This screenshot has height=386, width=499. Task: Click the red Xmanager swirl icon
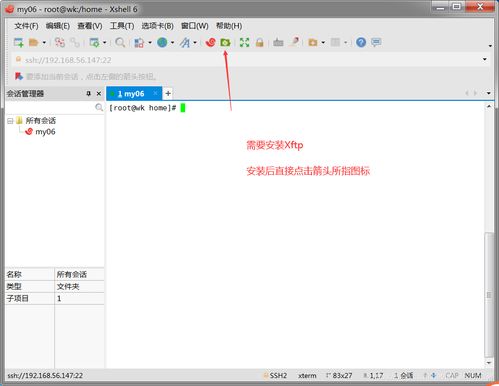[210, 42]
